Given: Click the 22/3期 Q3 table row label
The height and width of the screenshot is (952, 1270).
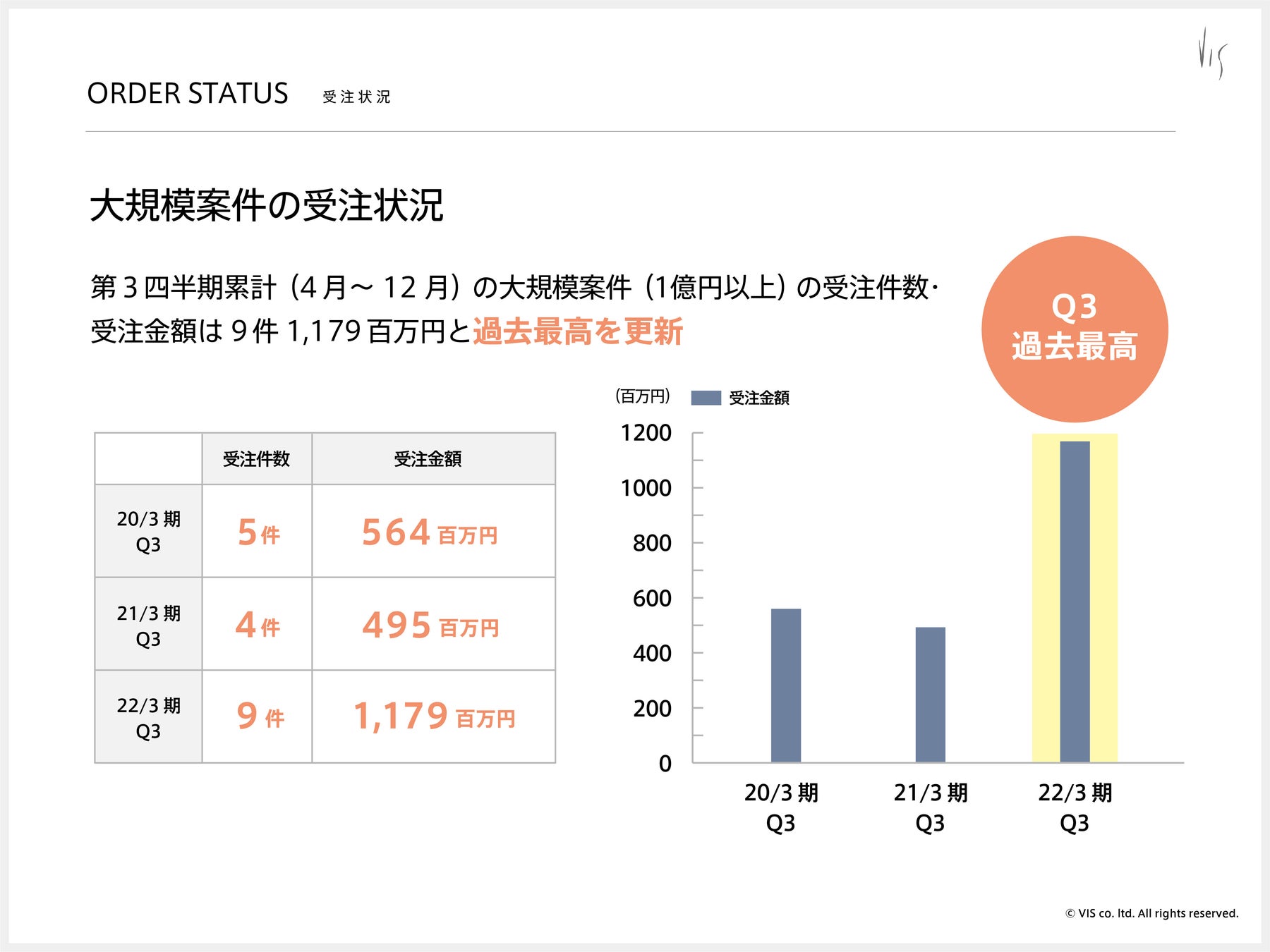Looking at the screenshot, I should [x=149, y=717].
